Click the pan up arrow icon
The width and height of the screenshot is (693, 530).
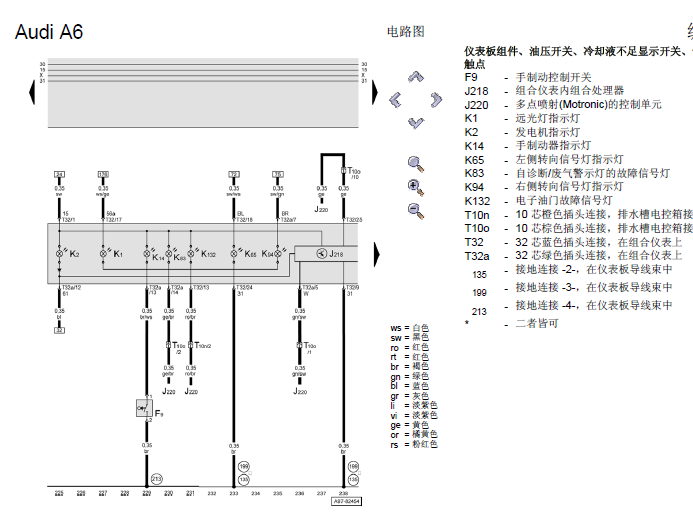click(415, 77)
